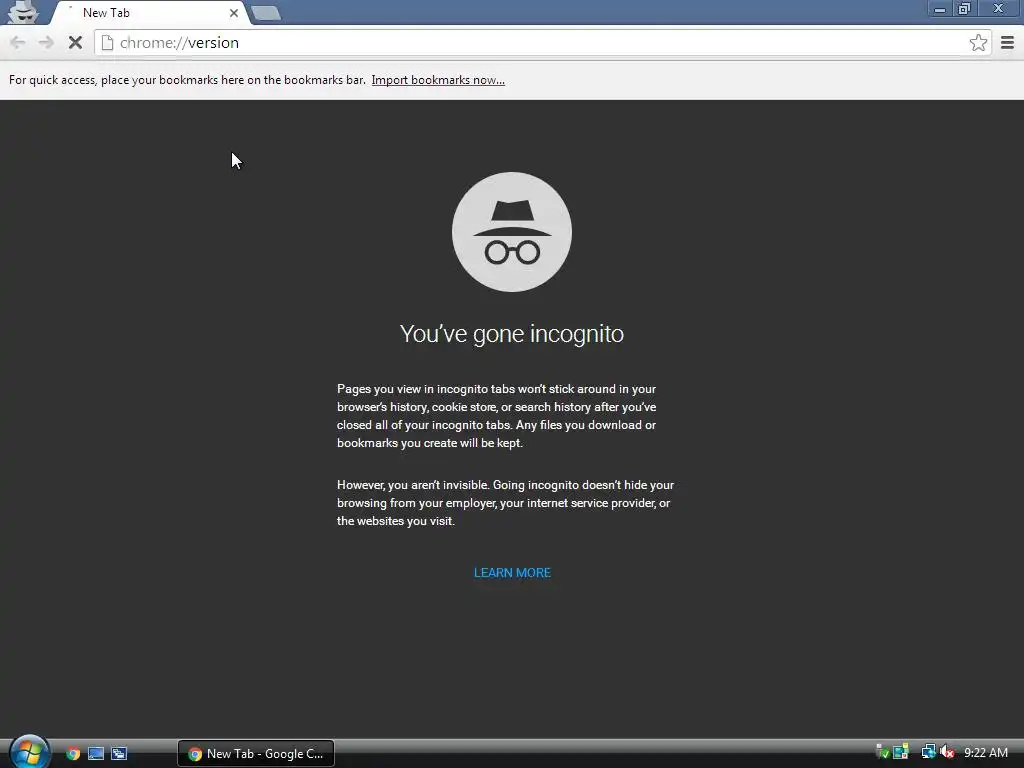Click the incognito spy icon in title bar

24,12
